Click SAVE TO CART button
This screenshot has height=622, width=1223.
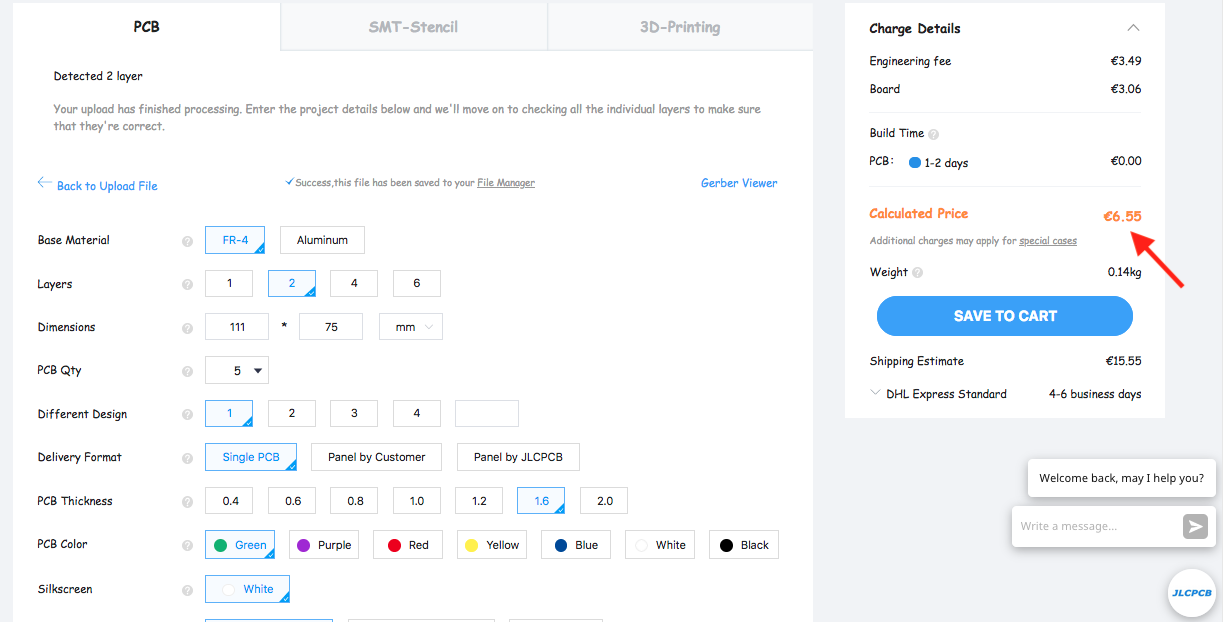point(1005,316)
